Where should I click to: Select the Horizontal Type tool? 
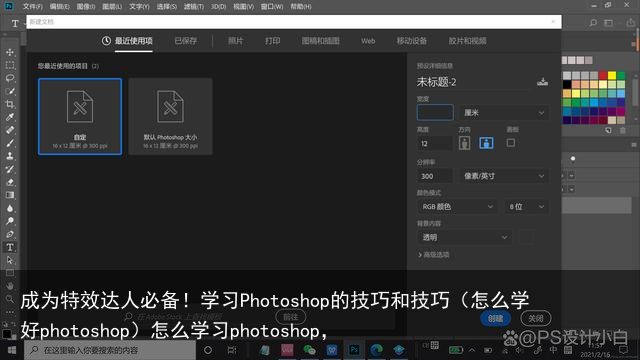click(10, 247)
